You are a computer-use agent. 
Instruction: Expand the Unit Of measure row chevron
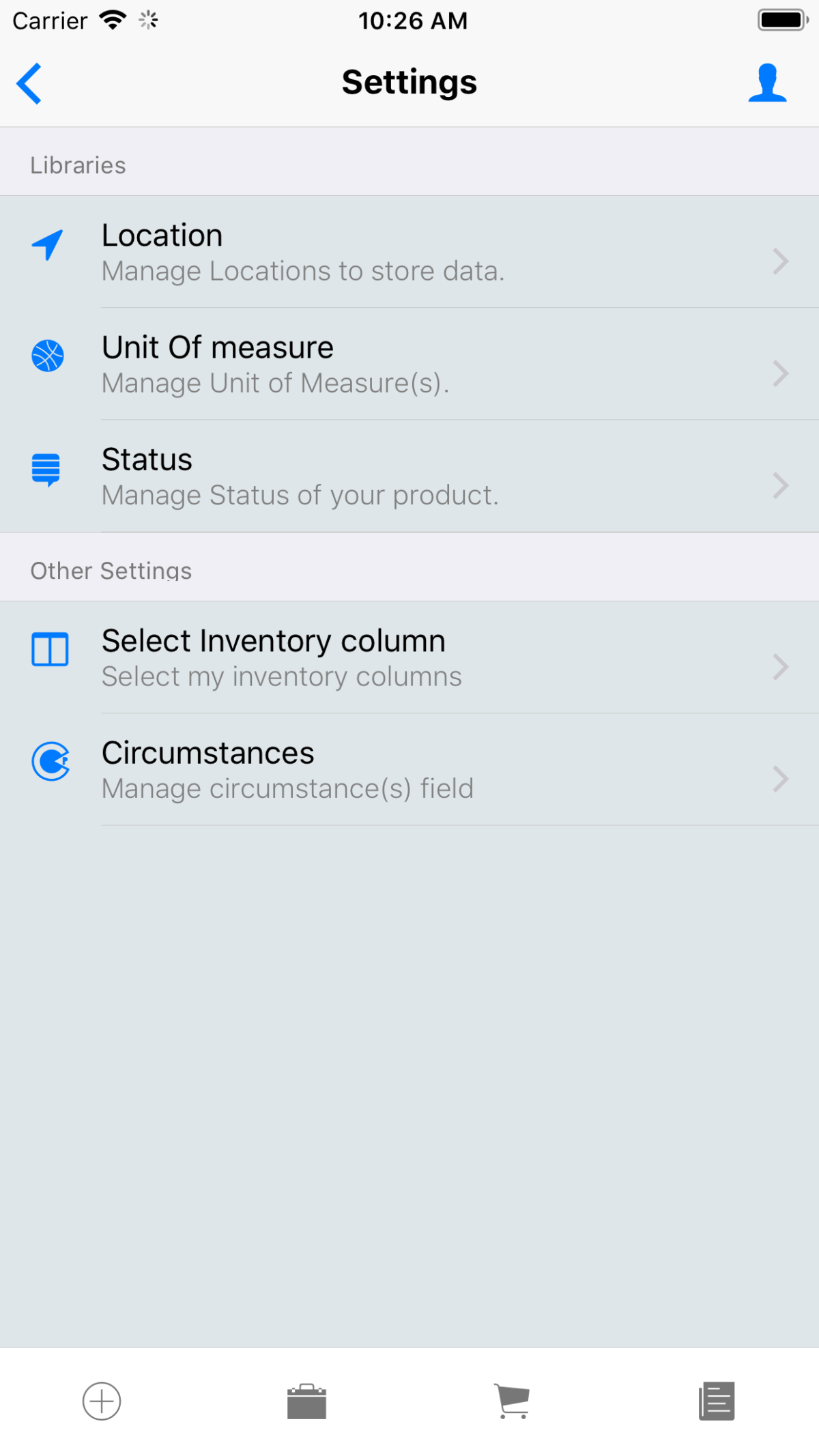point(780,374)
